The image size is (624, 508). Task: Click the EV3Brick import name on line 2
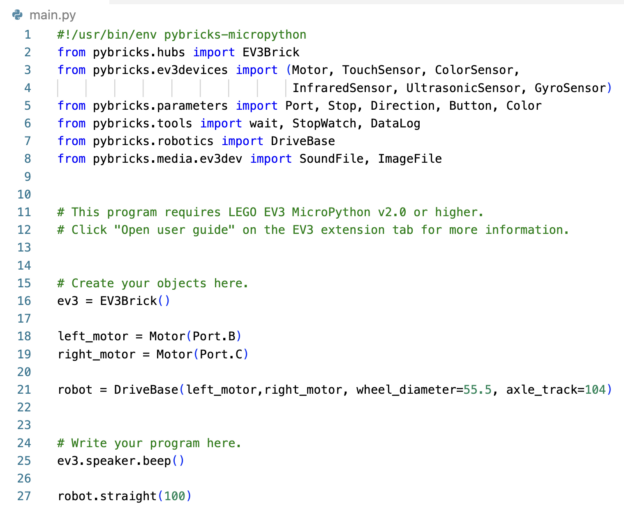[x=267, y=52]
